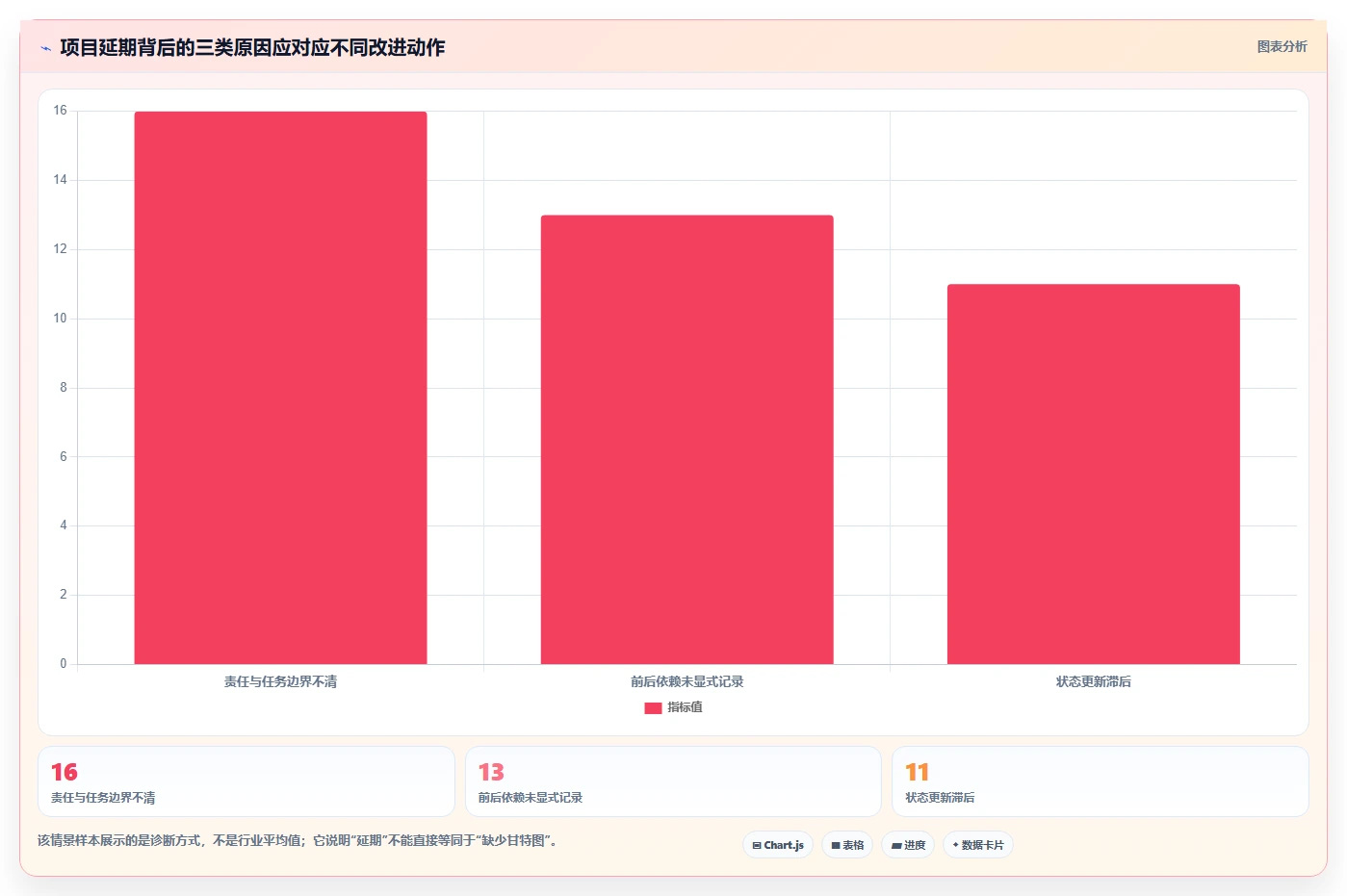Click the y-axis tick label 10
The width and height of the screenshot is (1347, 896).
[x=61, y=319]
